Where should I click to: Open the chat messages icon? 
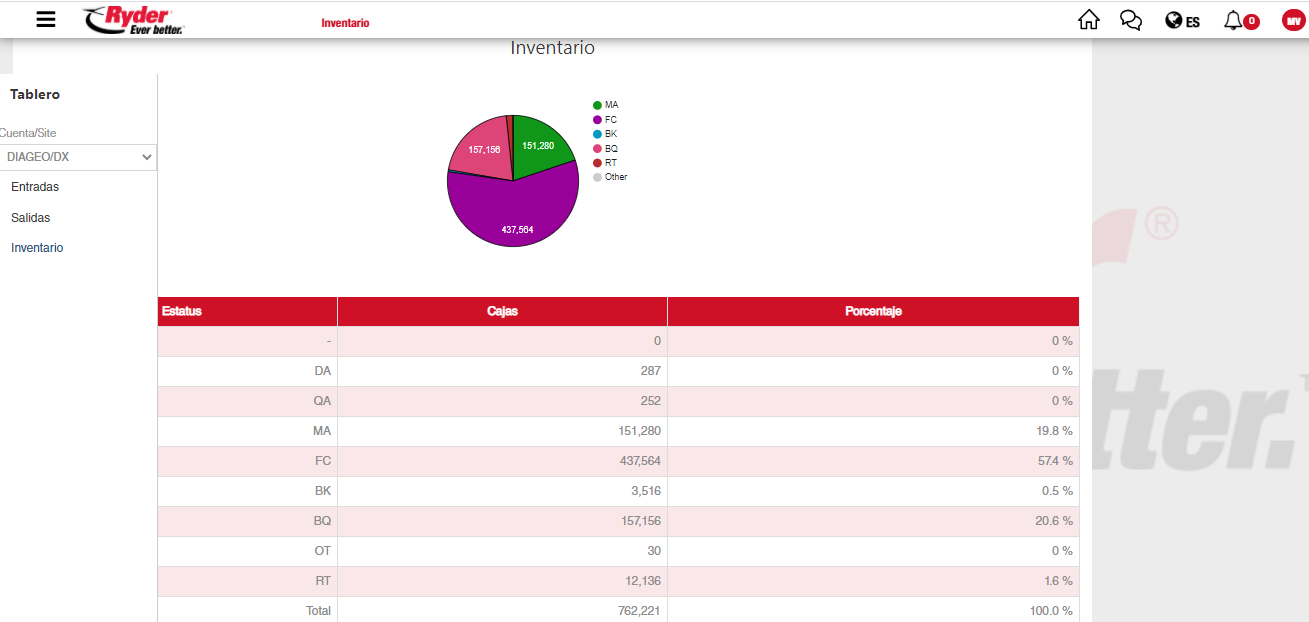pyautogui.click(x=1131, y=20)
